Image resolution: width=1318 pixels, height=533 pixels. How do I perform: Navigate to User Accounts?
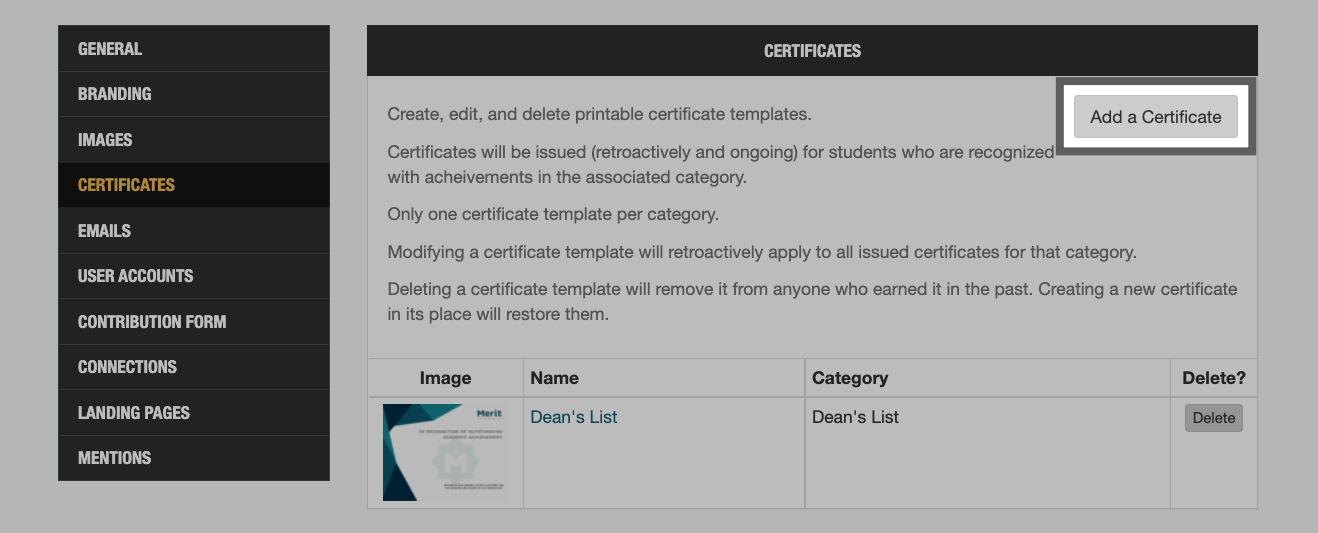(136, 276)
